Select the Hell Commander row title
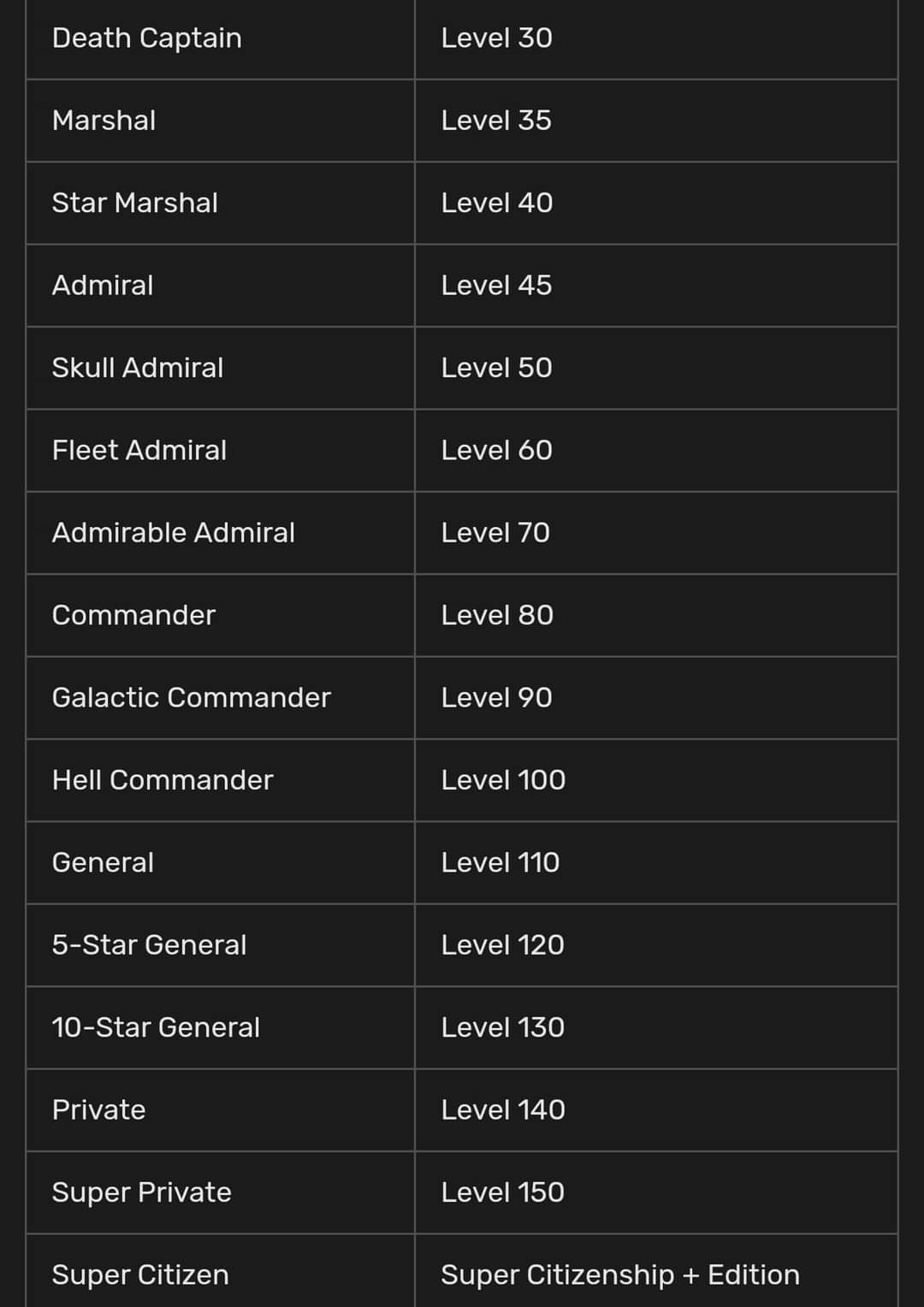924x1307 pixels. [x=162, y=780]
